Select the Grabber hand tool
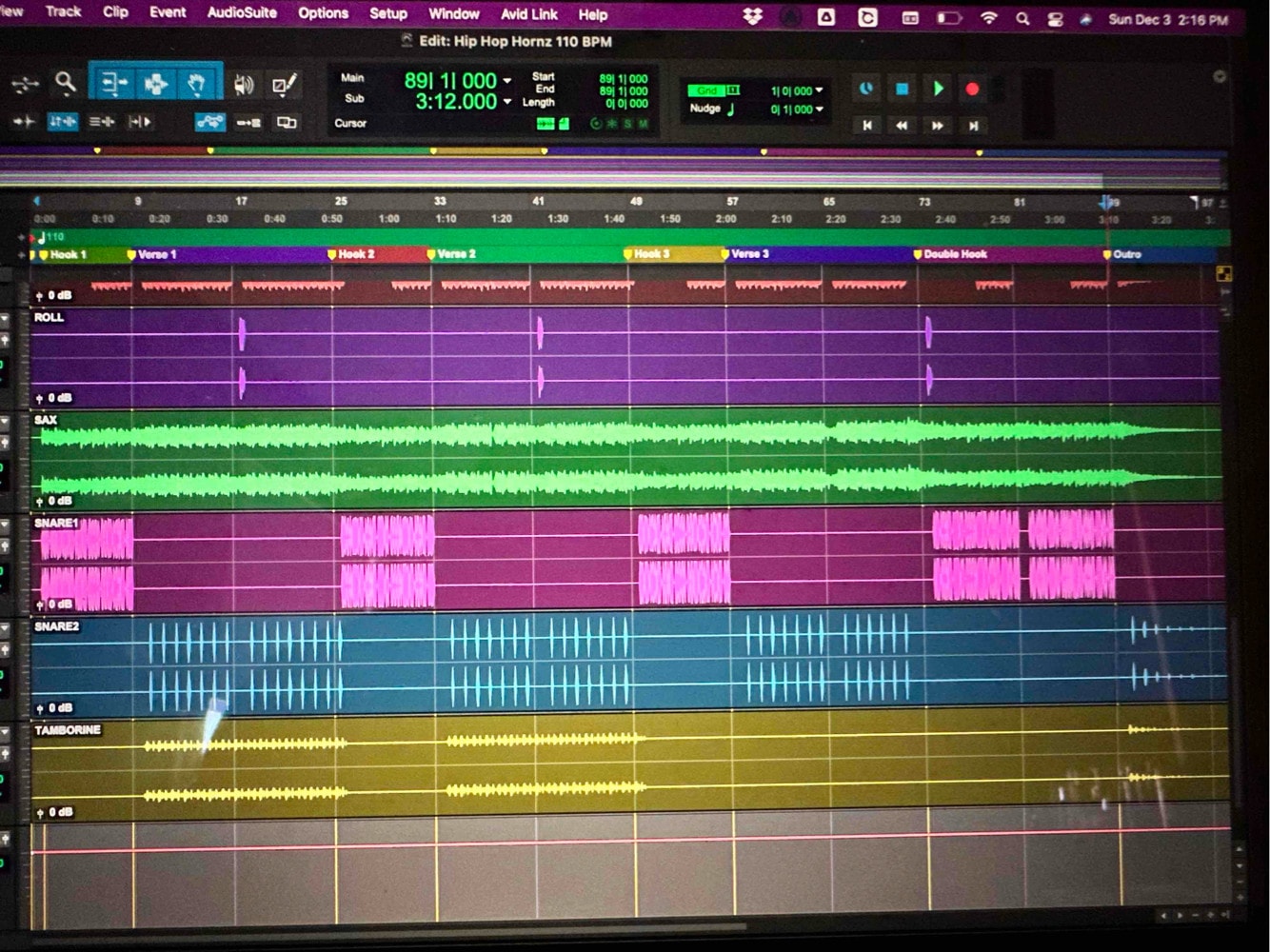Screen dimensions: 1270x952 point(197,84)
